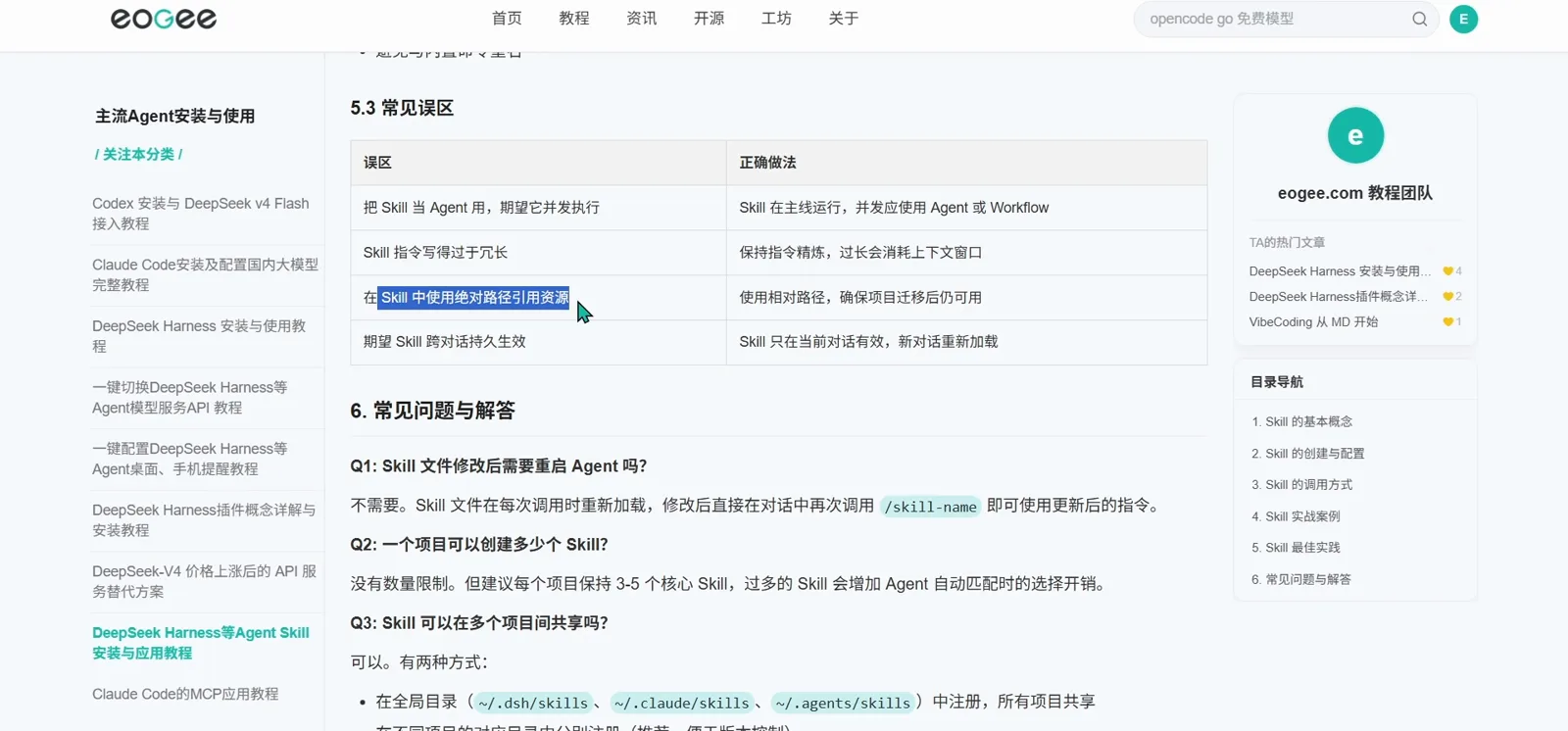Open the 首页 nav item

507,19
